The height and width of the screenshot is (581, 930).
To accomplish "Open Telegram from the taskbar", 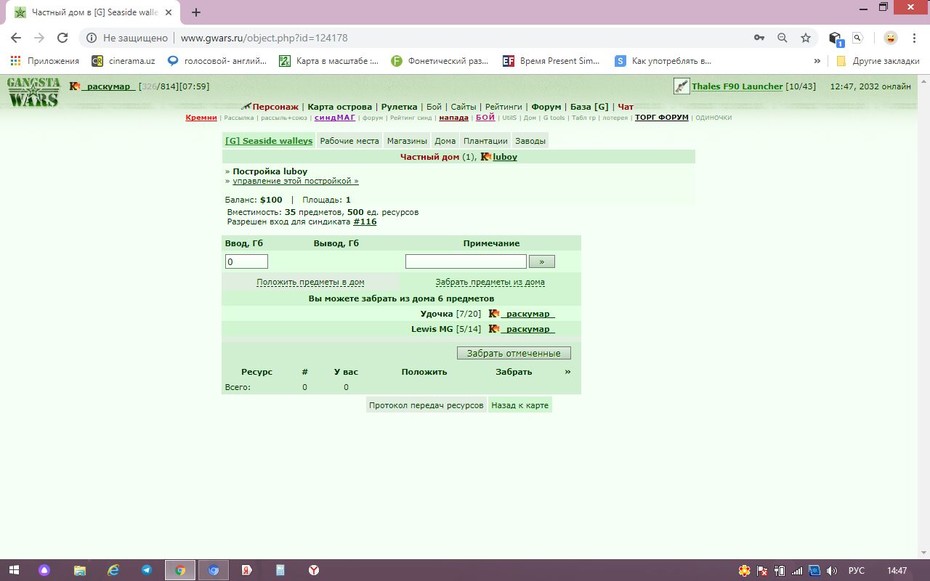I will [x=146, y=570].
